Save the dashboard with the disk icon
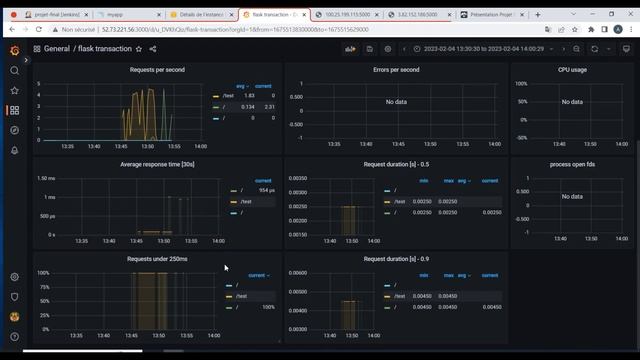Screen dimensions: 640x360 click(x=369, y=49)
